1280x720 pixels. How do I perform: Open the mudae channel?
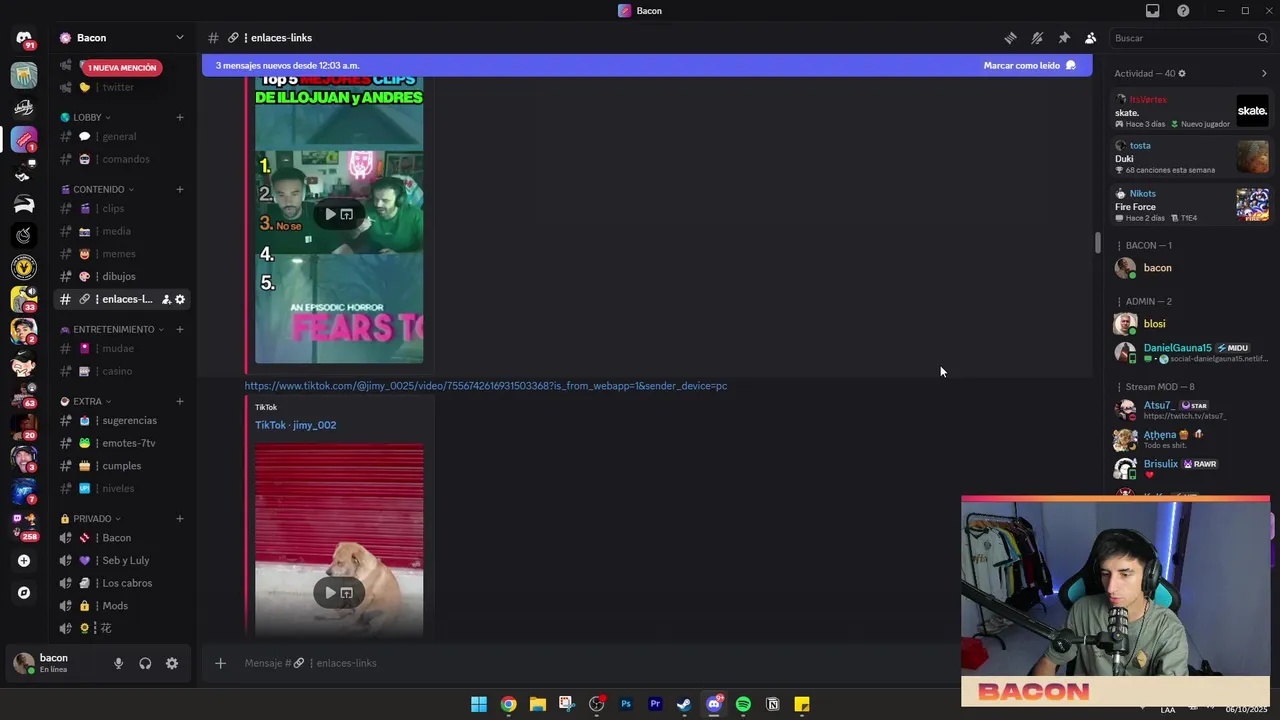click(123, 348)
